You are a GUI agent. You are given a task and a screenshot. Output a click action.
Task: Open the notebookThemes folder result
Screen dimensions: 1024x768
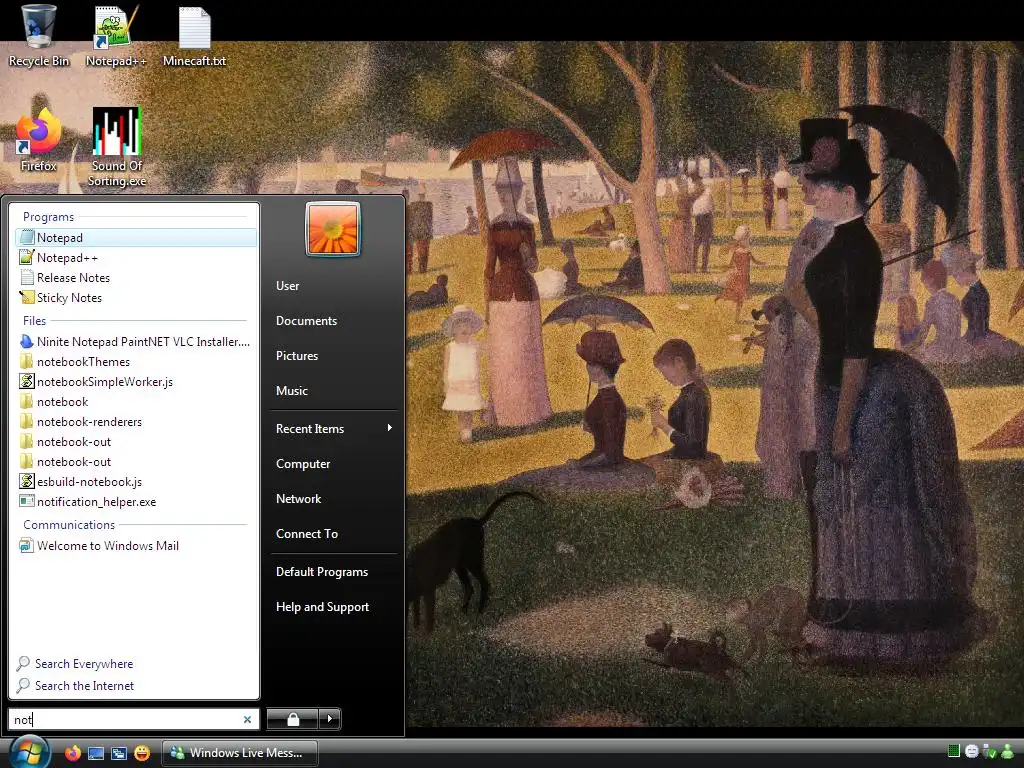click(x=136, y=362)
